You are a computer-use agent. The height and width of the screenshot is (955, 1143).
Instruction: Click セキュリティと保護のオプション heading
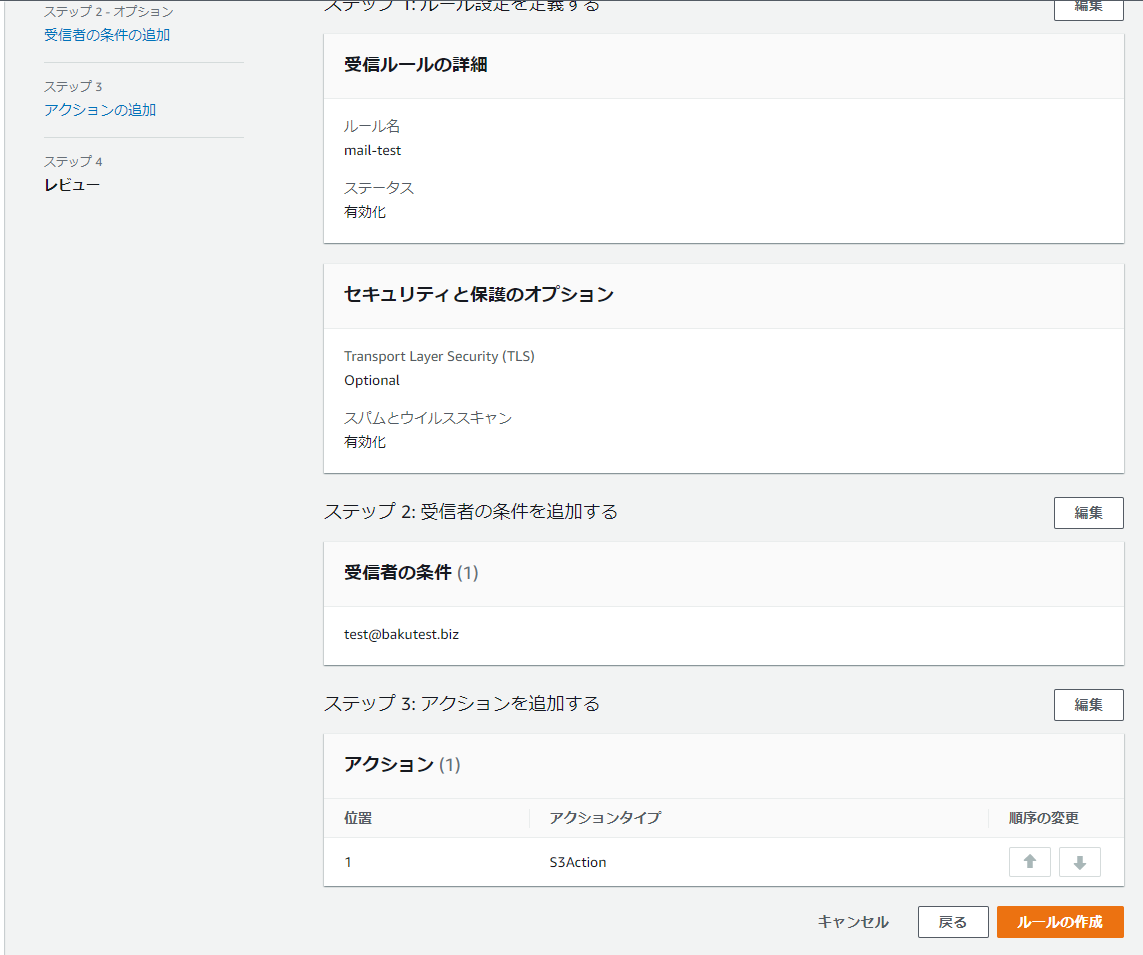(479, 294)
